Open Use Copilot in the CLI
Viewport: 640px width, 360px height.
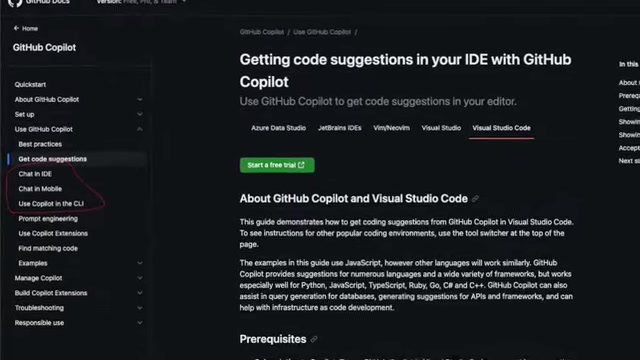coord(51,204)
